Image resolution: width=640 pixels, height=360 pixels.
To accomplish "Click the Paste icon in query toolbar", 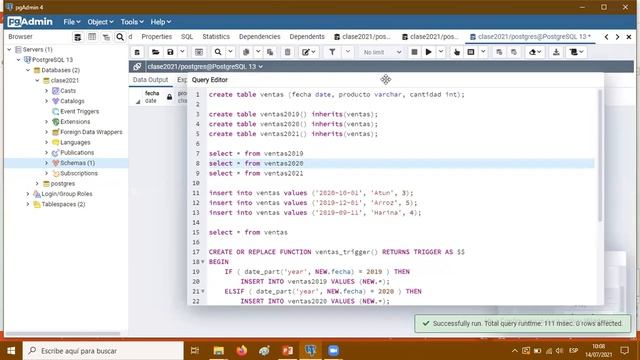I will 270,52.
